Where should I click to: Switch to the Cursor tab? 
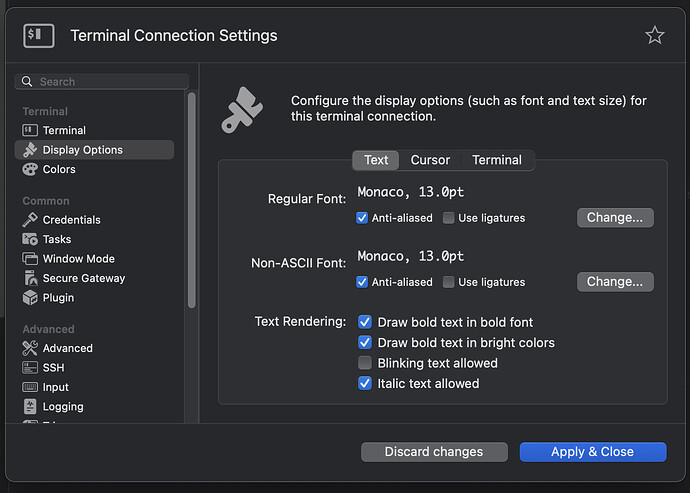(430, 160)
